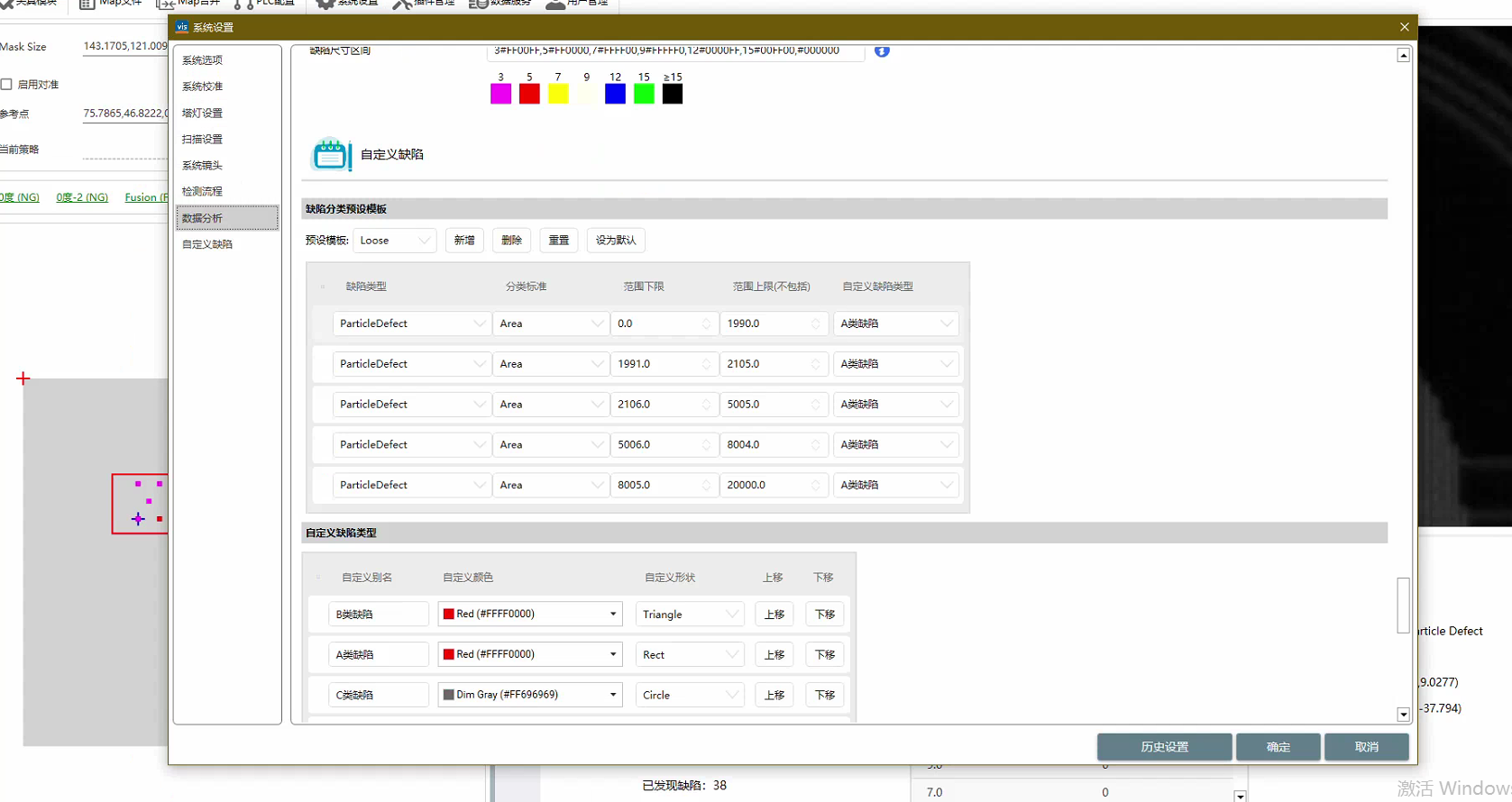Click the blue swatch labeled 12
The image size is (1512, 802).
(615, 94)
